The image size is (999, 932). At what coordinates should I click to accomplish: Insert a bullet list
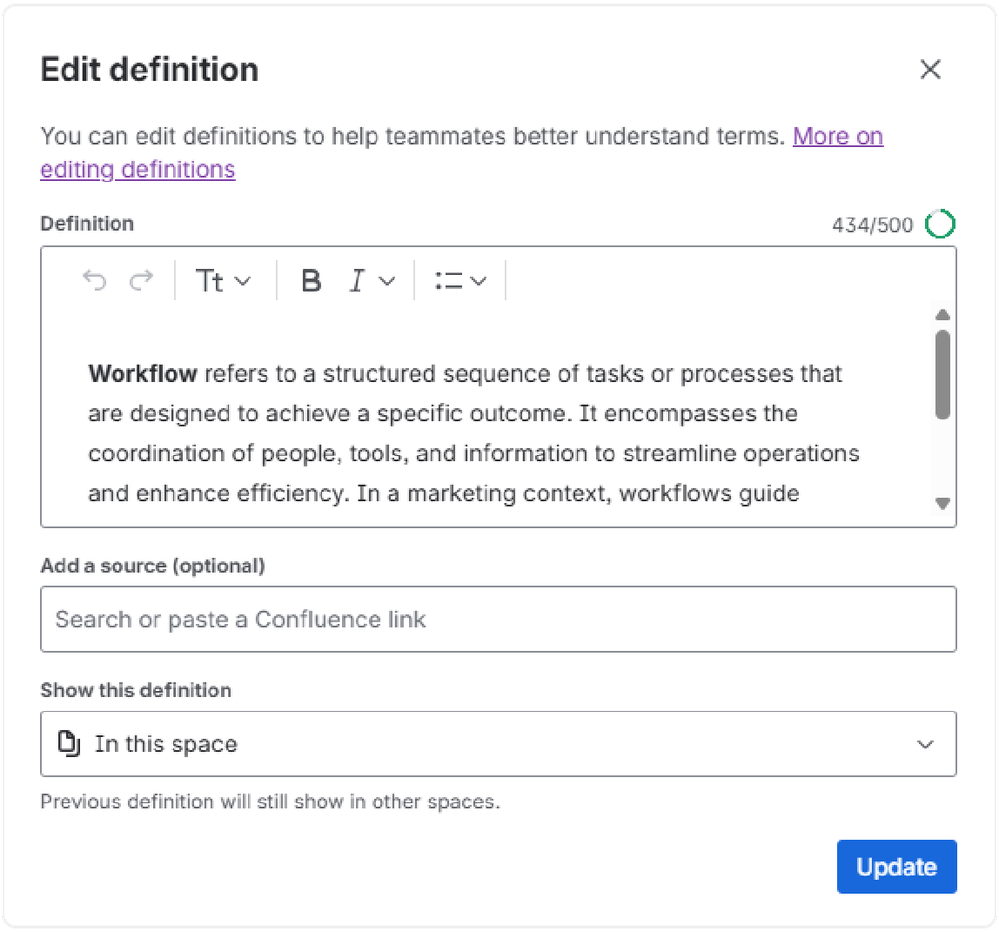448,282
